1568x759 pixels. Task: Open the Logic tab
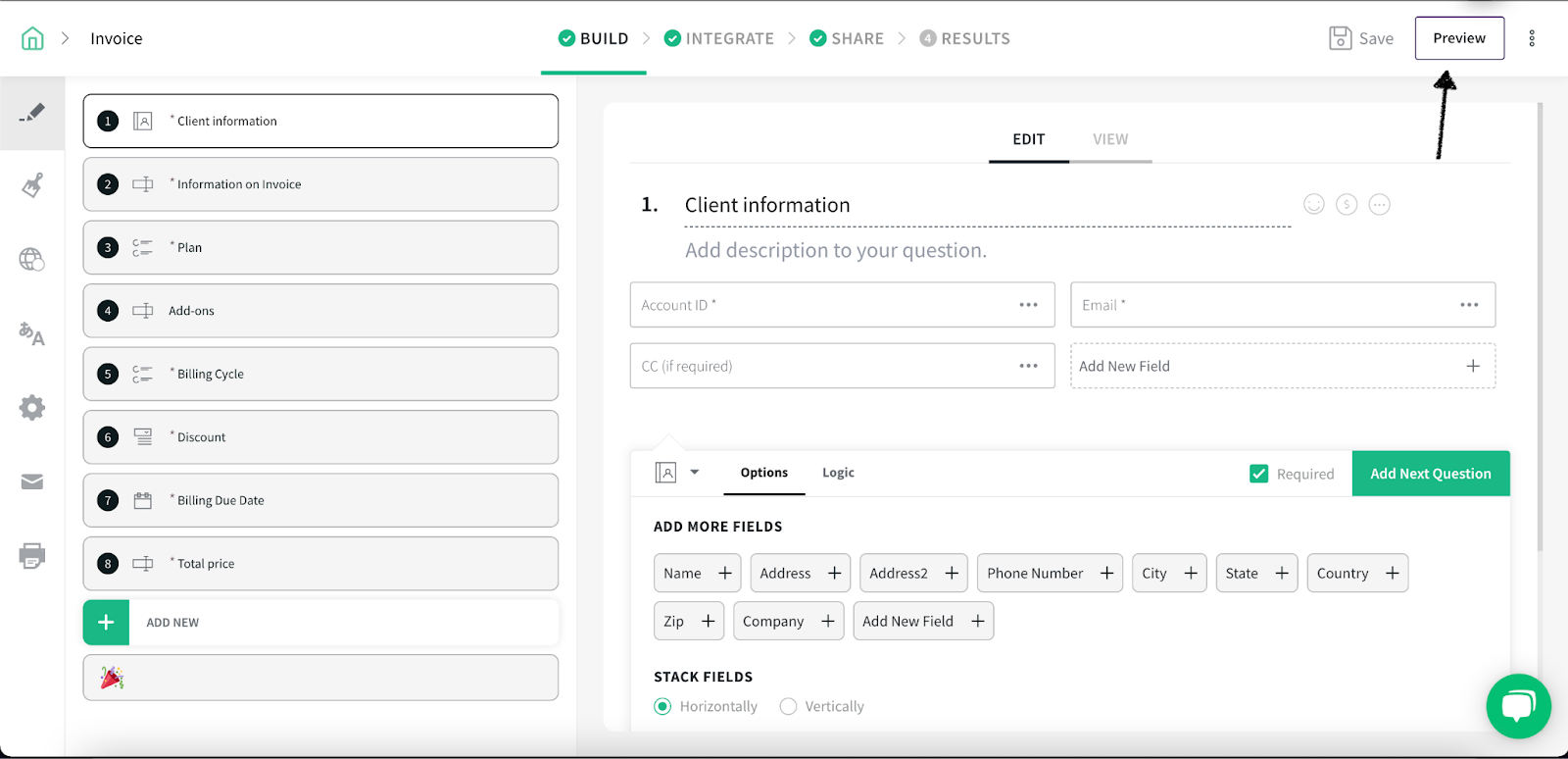click(x=838, y=473)
